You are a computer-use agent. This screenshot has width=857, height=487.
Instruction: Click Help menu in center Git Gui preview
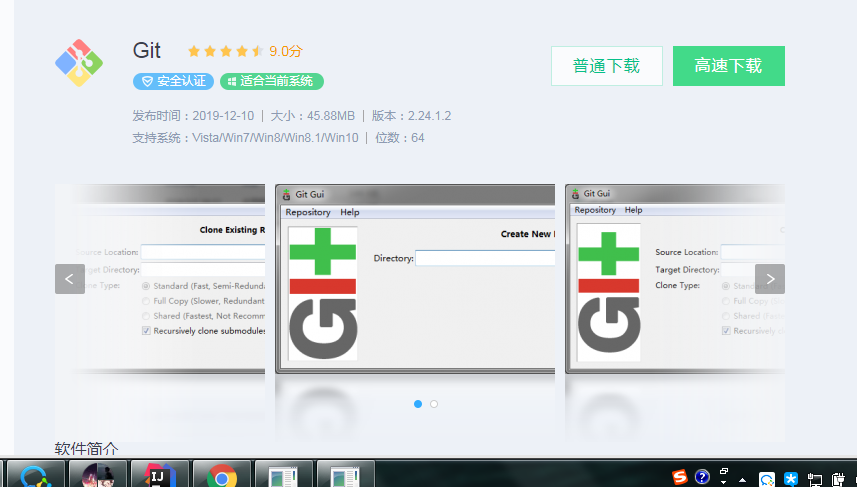coord(350,213)
